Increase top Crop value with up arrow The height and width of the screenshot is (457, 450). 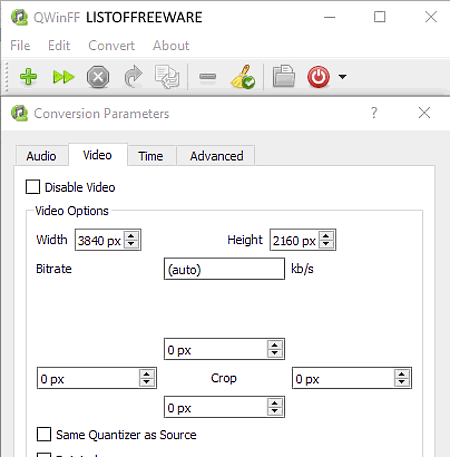[275, 345]
